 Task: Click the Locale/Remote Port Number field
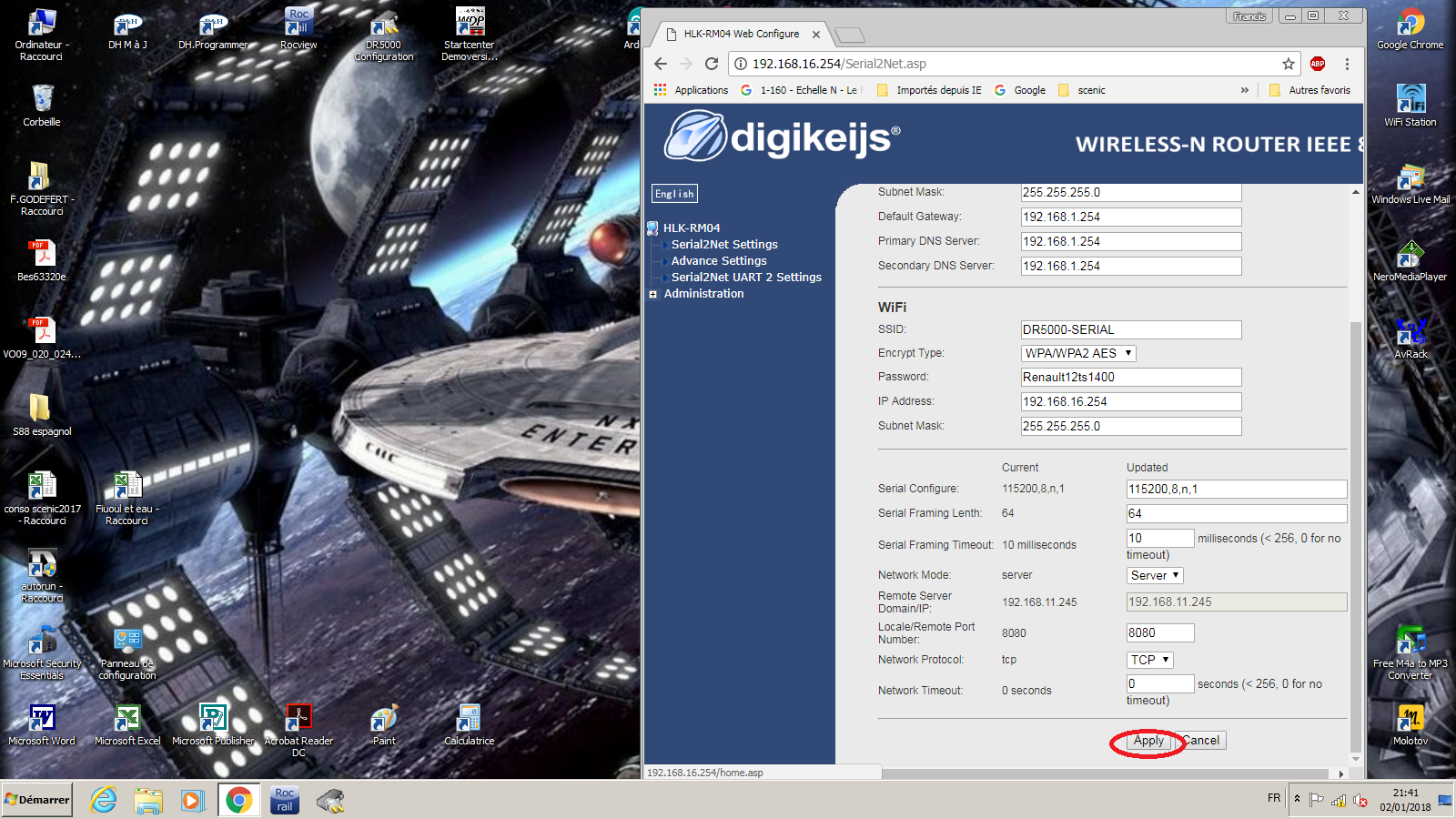pyautogui.click(x=1160, y=632)
